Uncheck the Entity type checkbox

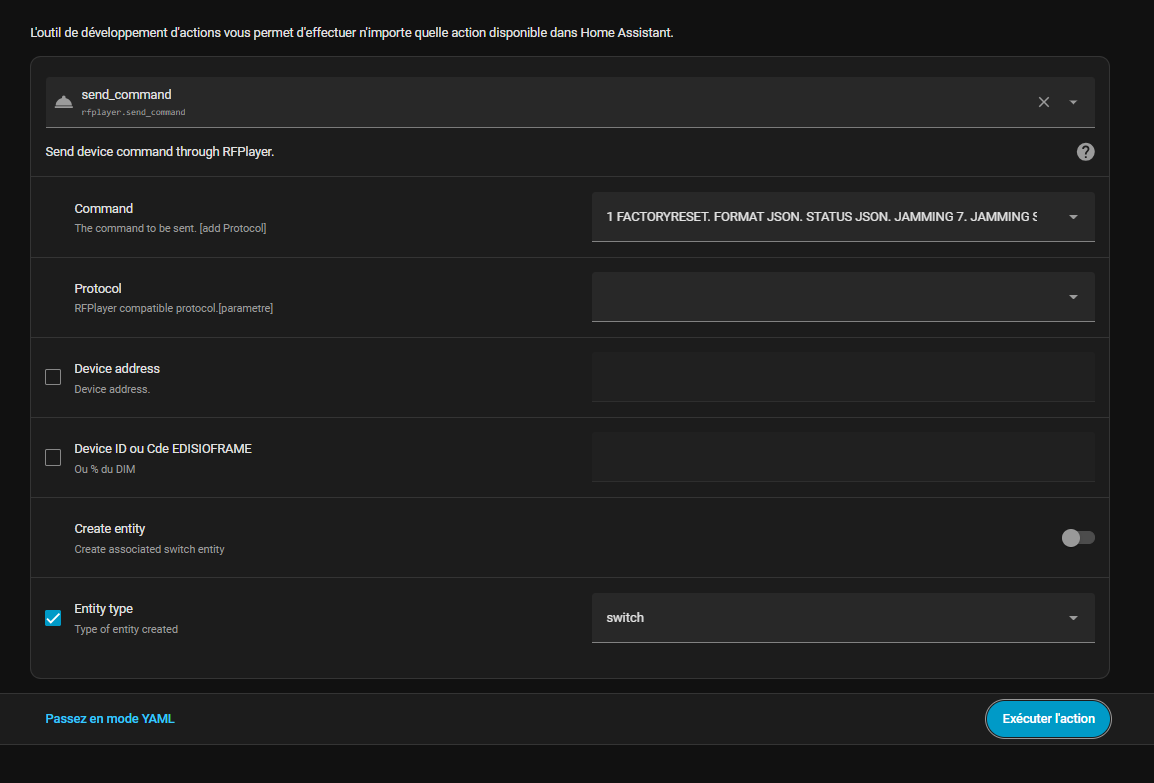[x=53, y=618]
